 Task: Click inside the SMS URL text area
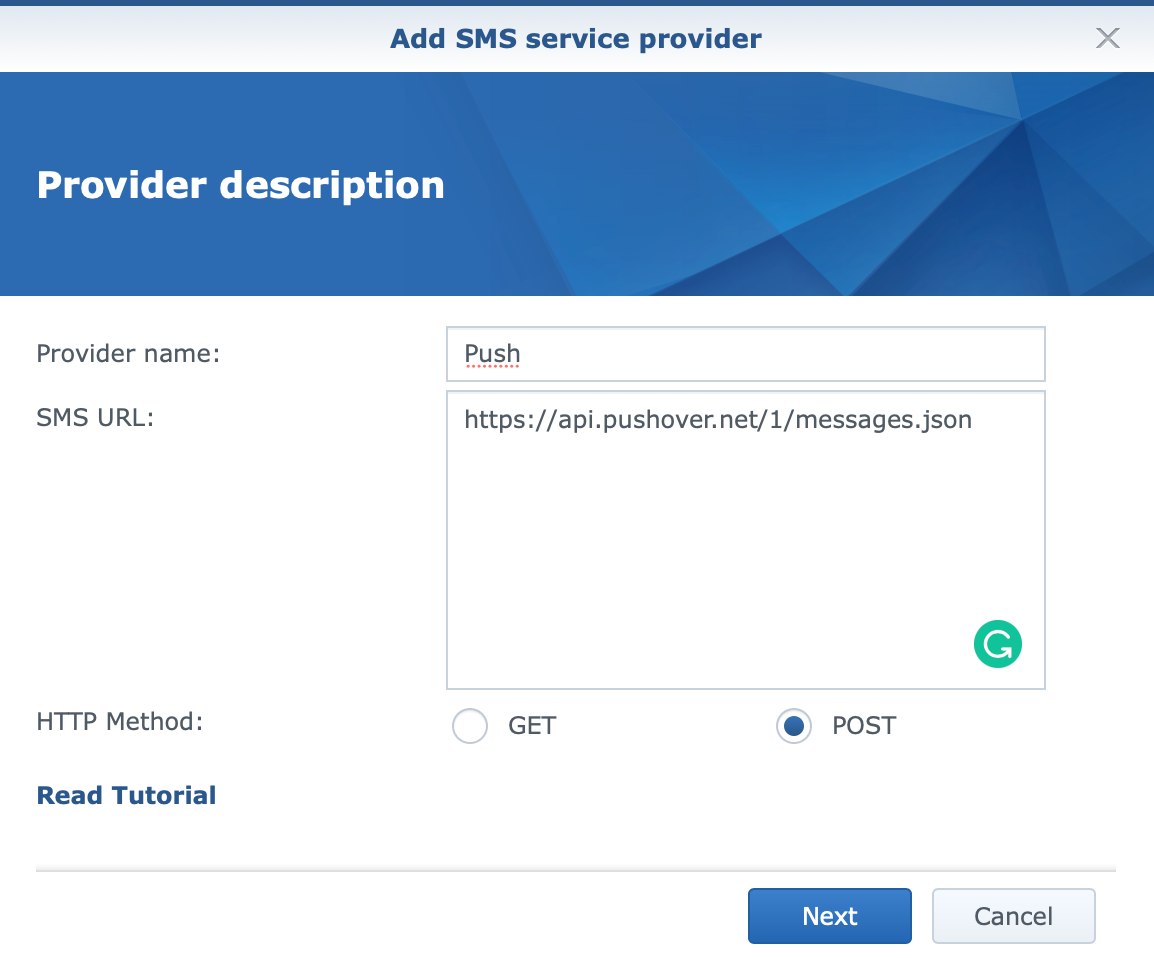(746, 540)
